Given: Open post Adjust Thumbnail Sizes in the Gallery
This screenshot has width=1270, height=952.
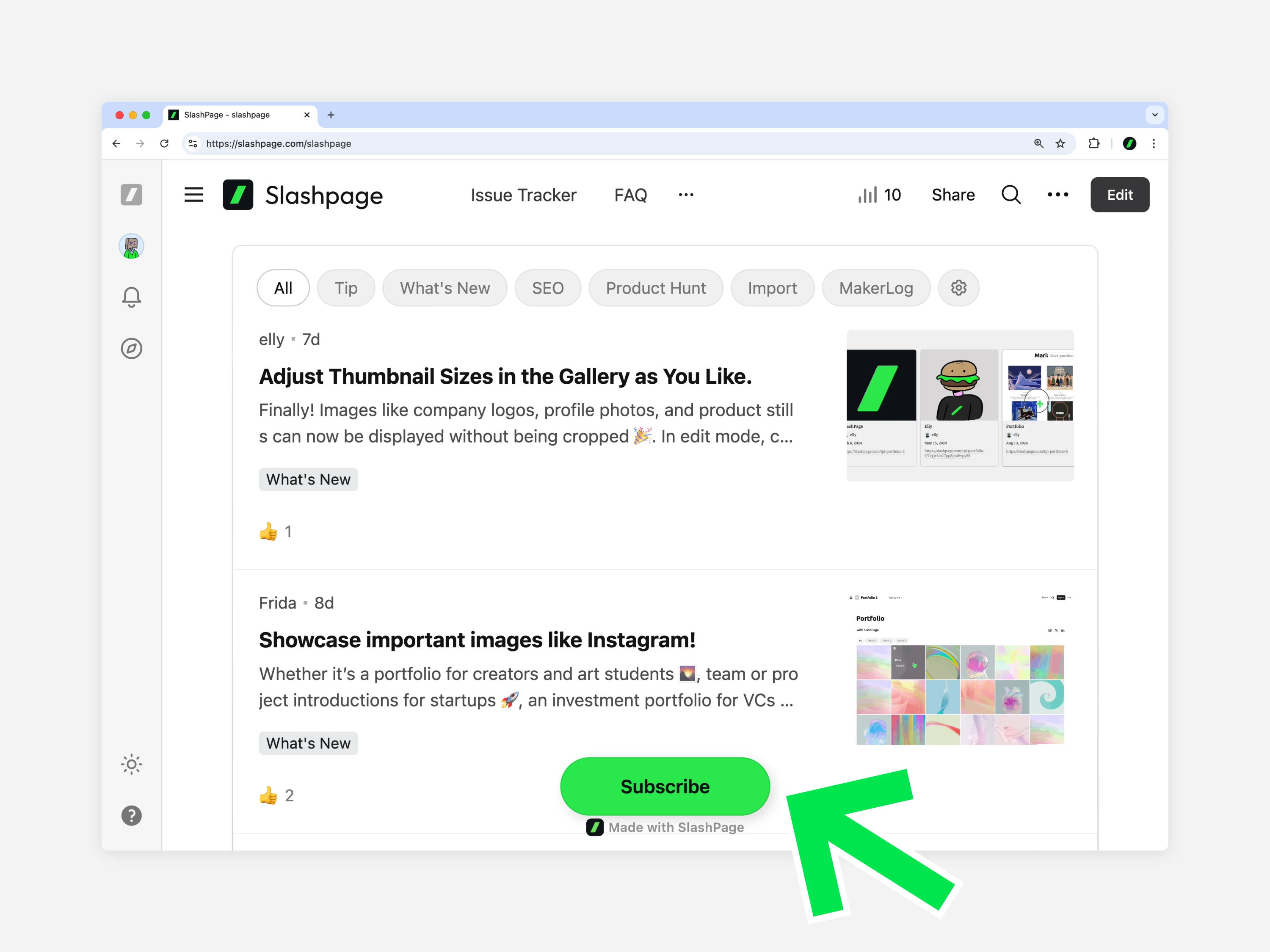Looking at the screenshot, I should point(505,377).
